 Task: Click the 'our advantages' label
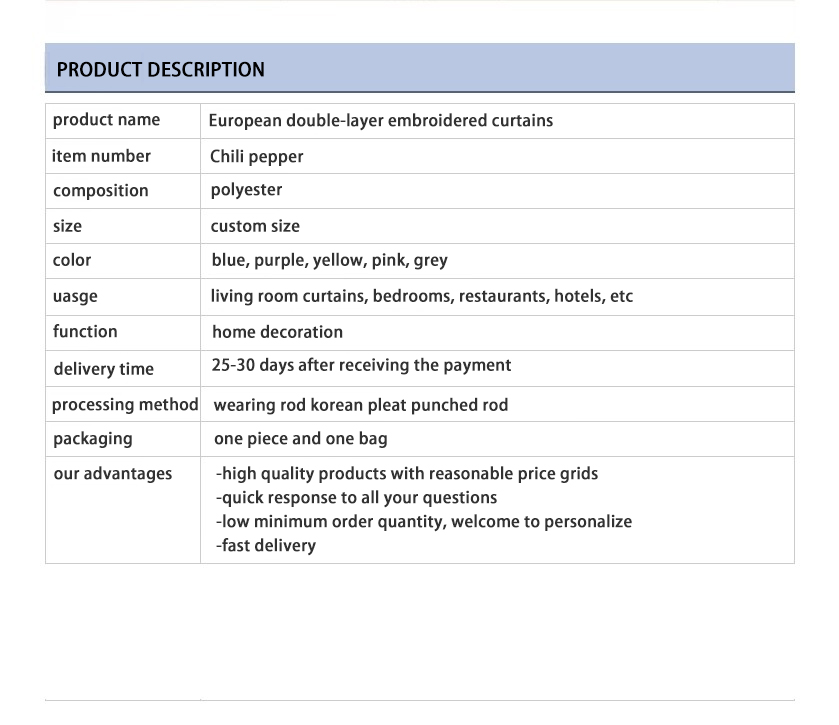tap(112, 474)
